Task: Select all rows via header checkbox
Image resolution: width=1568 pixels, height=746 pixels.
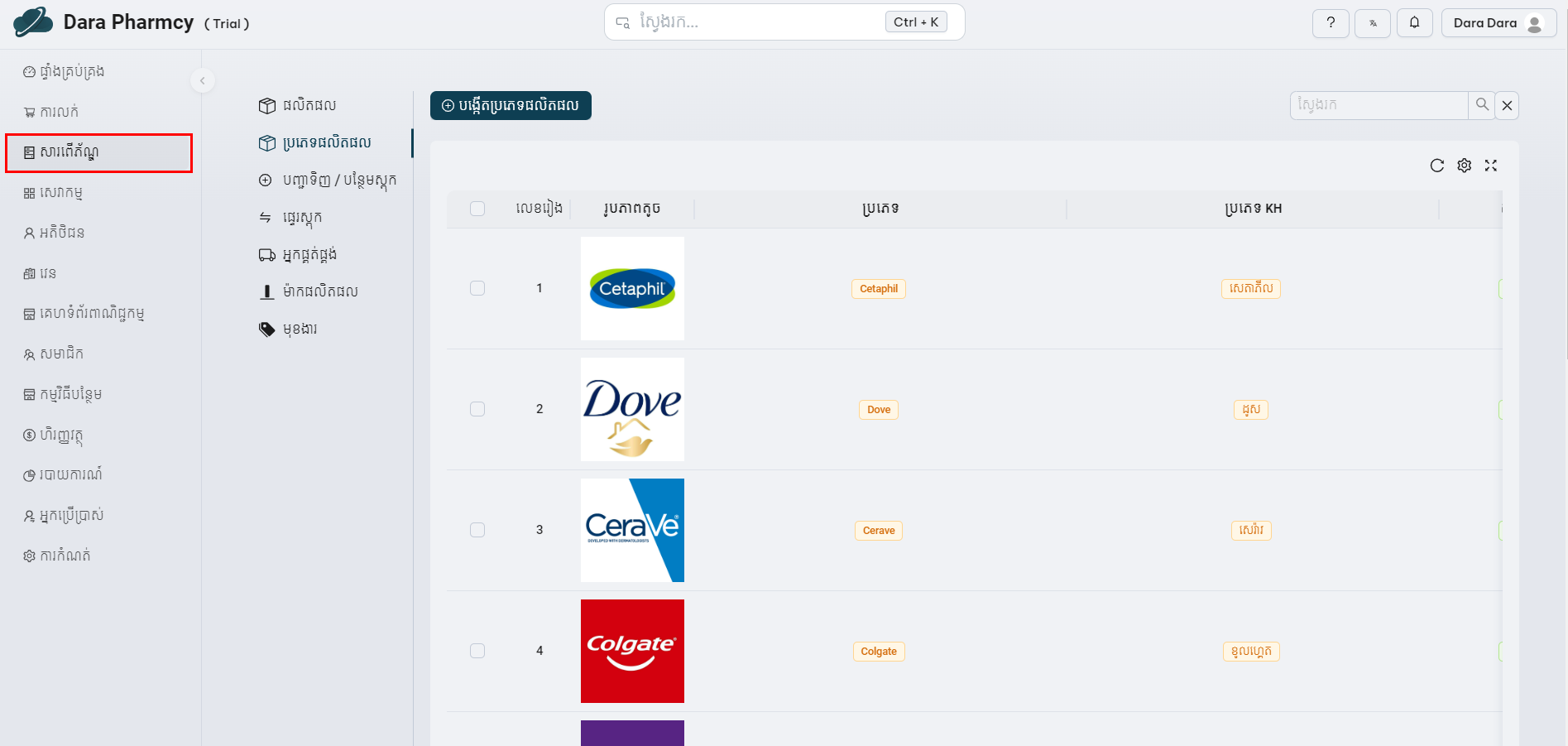Action: [x=477, y=209]
